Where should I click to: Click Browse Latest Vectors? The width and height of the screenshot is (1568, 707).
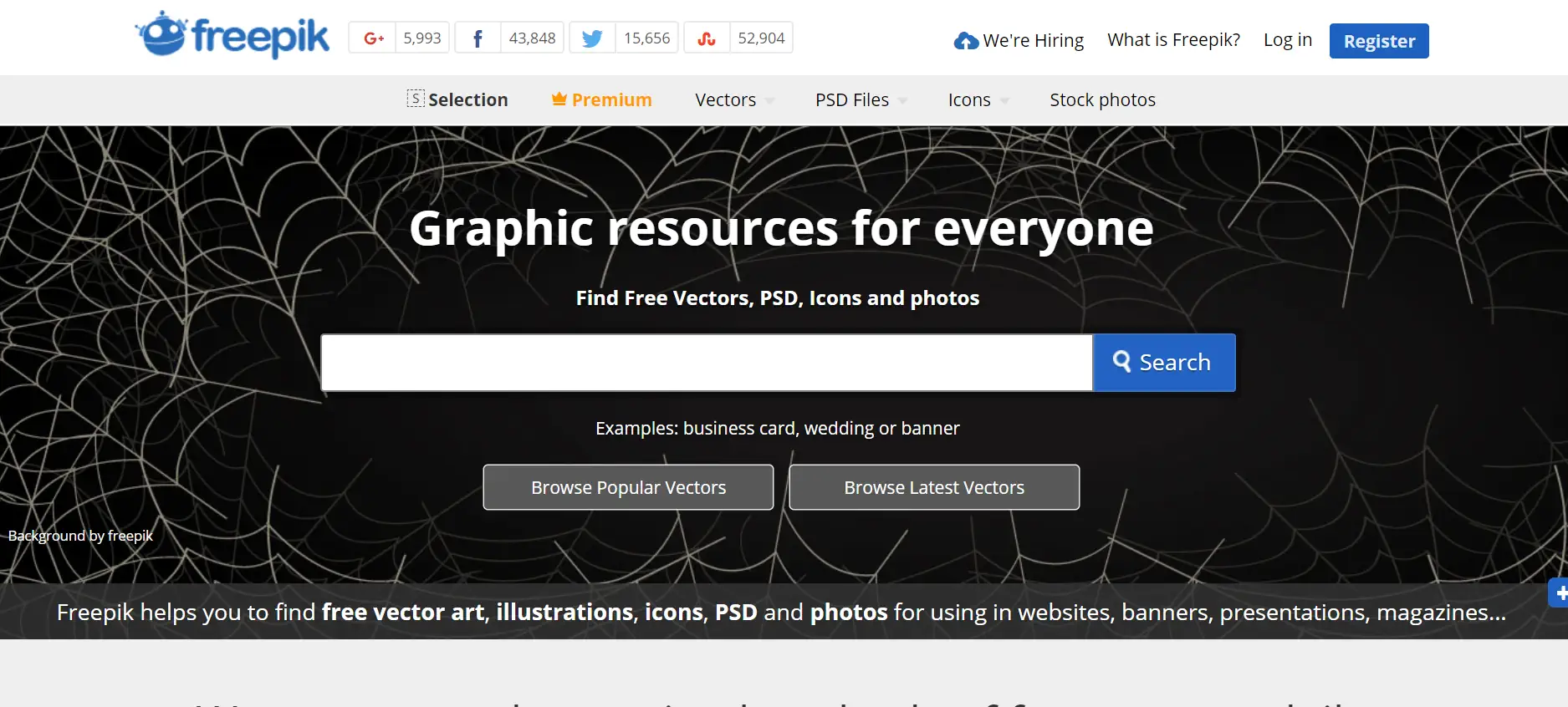[x=934, y=487]
